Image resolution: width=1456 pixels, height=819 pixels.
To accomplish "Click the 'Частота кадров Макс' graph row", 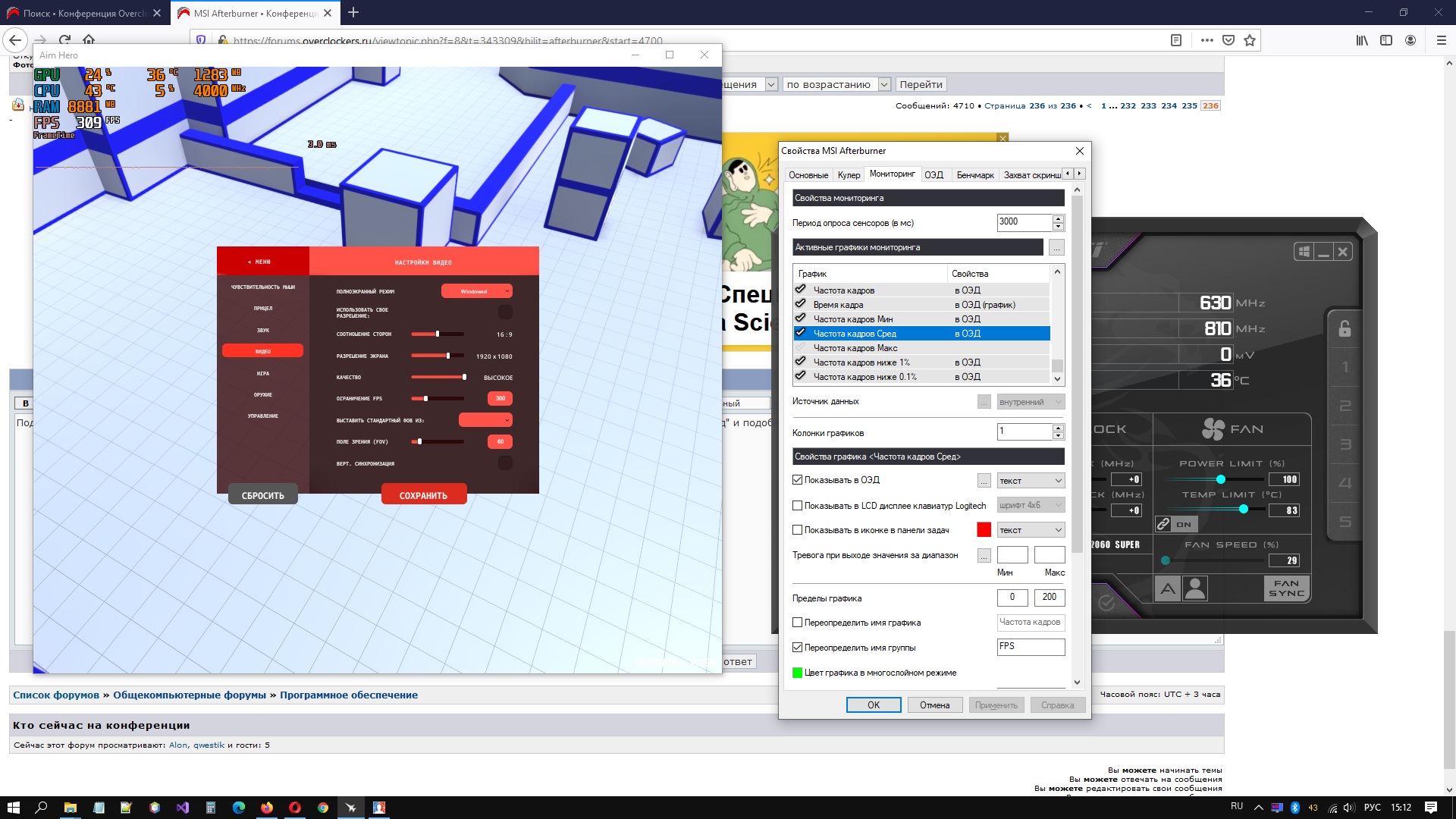I will 855,348.
